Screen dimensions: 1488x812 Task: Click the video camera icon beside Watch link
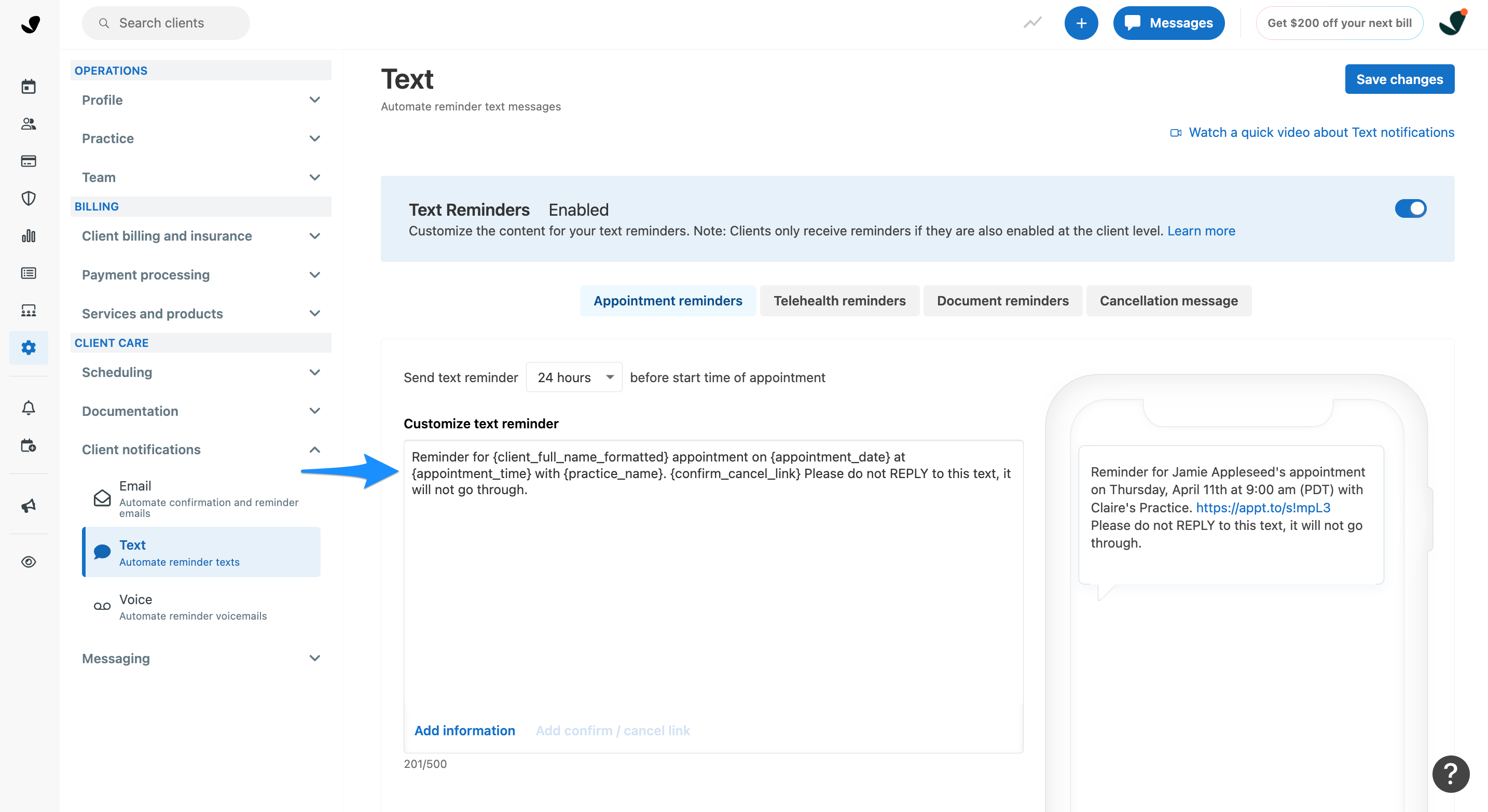[1176, 133]
